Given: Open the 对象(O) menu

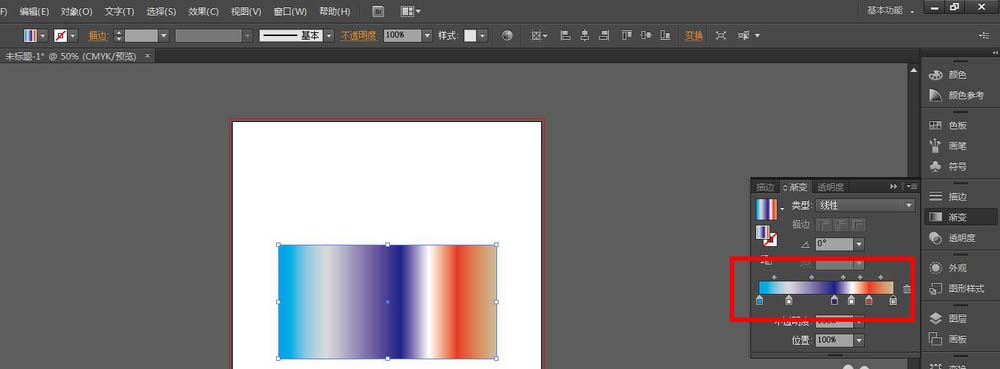Looking at the screenshot, I should 77,11.
